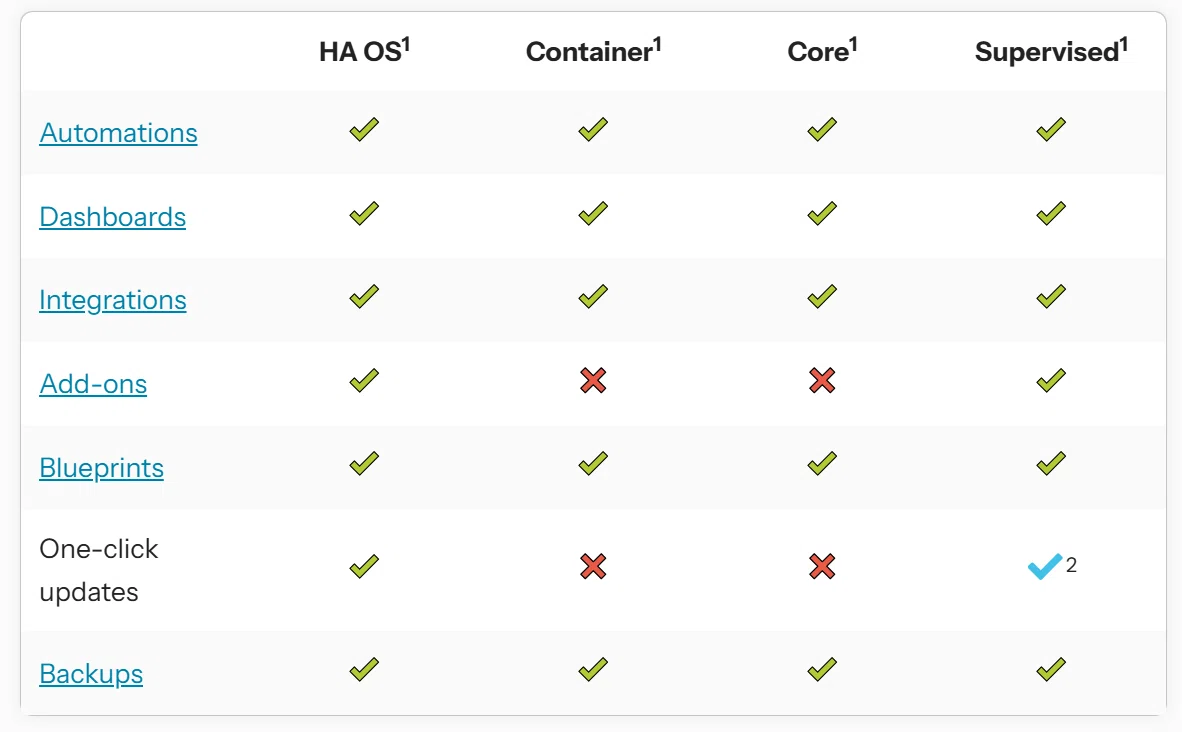Click the green check for Dashboards under Core
1182x732 pixels.
[x=822, y=213]
